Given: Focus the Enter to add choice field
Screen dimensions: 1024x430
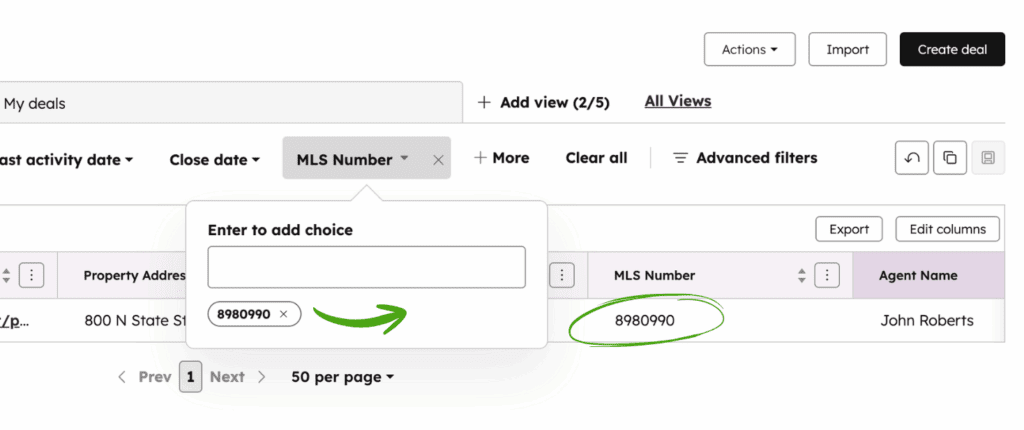Looking at the screenshot, I should click(x=366, y=267).
